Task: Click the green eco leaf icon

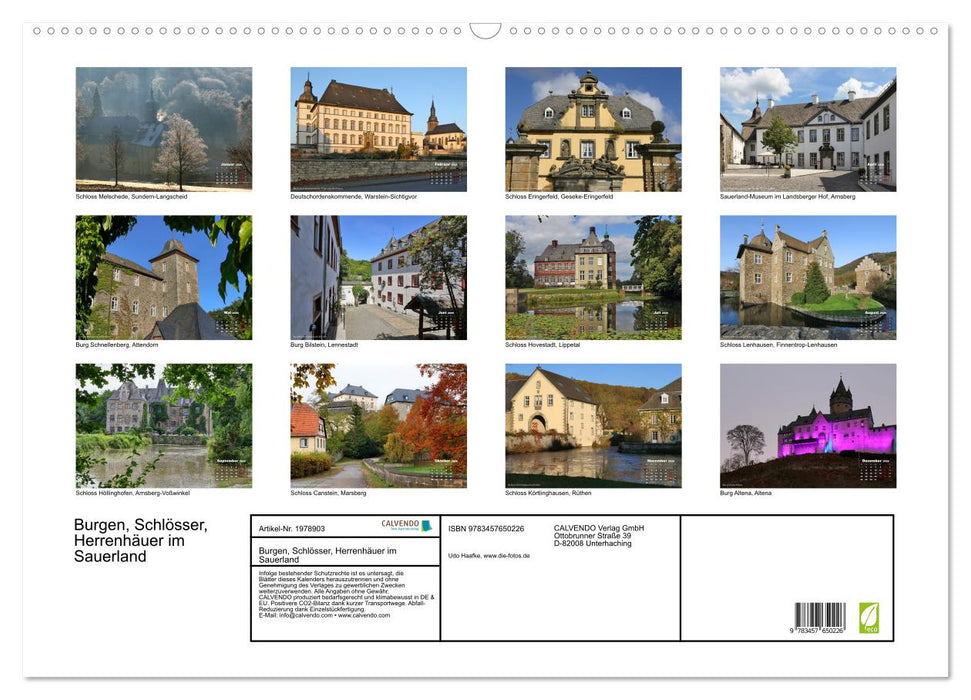Action: click(869, 617)
